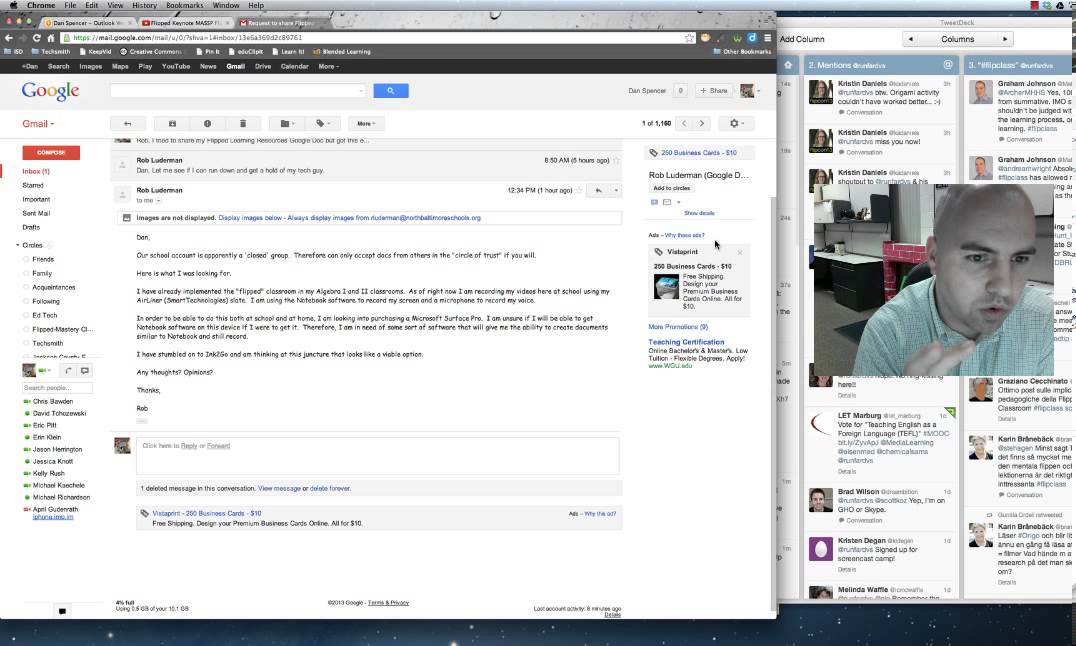
Task: Open the Move to folder dropdown
Action: coord(287,124)
